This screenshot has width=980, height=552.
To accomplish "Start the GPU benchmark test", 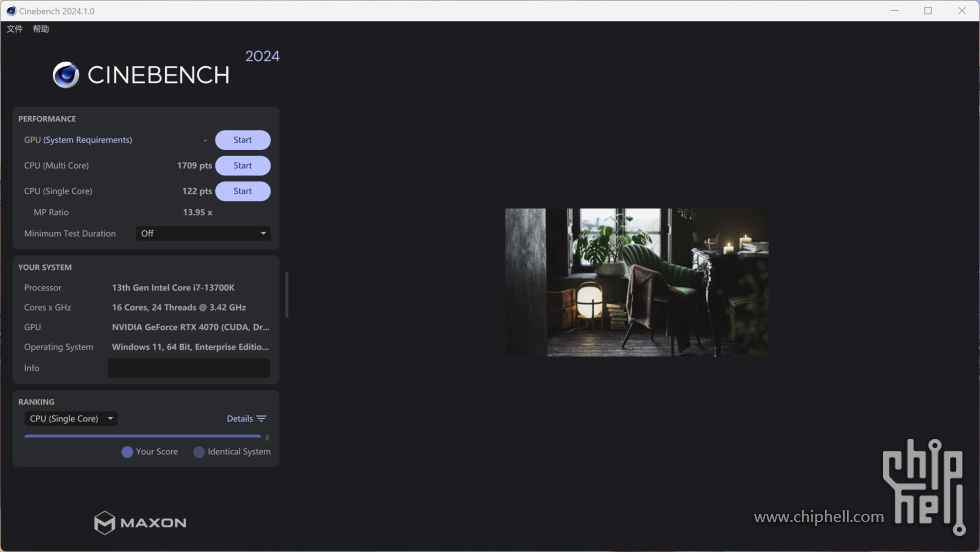I will [242, 140].
